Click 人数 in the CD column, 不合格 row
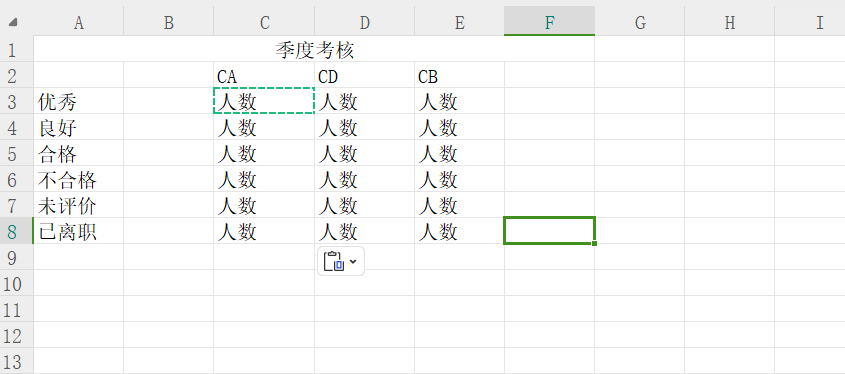The height and width of the screenshot is (374, 845). tap(365, 179)
